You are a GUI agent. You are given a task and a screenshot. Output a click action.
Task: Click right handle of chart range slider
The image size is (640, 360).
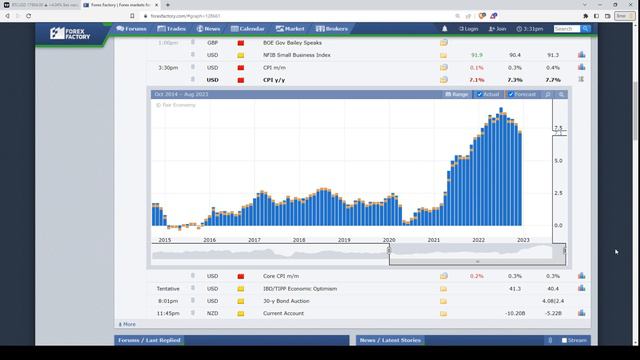click(x=564, y=250)
